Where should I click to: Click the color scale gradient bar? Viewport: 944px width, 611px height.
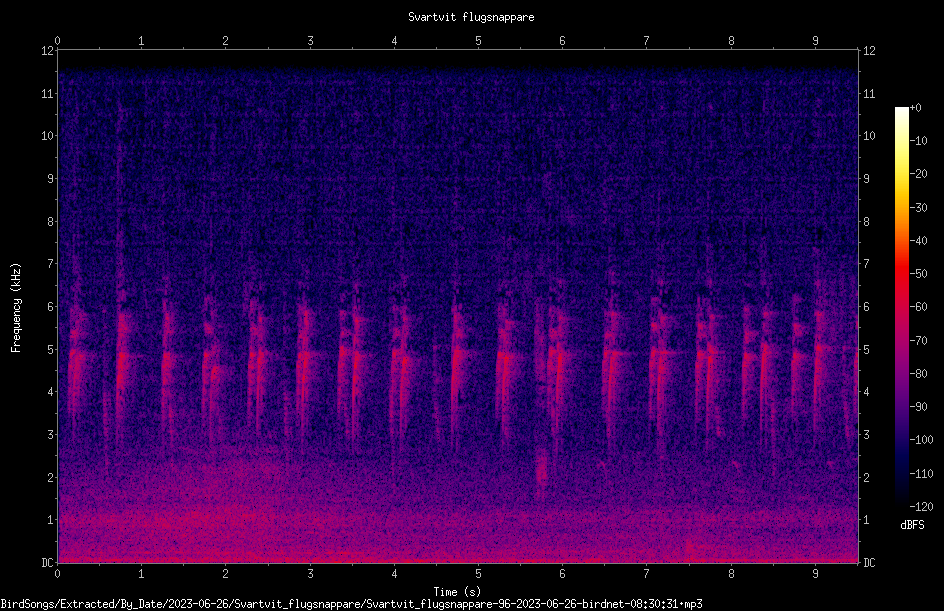click(x=901, y=306)
